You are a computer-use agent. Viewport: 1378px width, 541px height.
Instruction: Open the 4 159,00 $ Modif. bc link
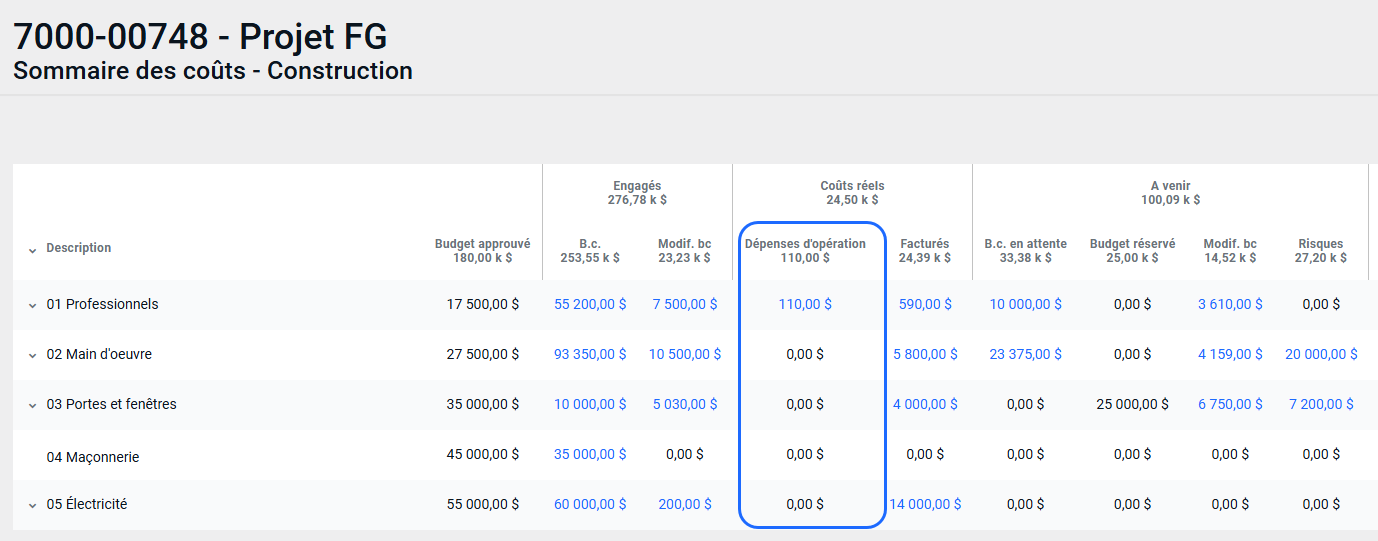click(1230, 354)
